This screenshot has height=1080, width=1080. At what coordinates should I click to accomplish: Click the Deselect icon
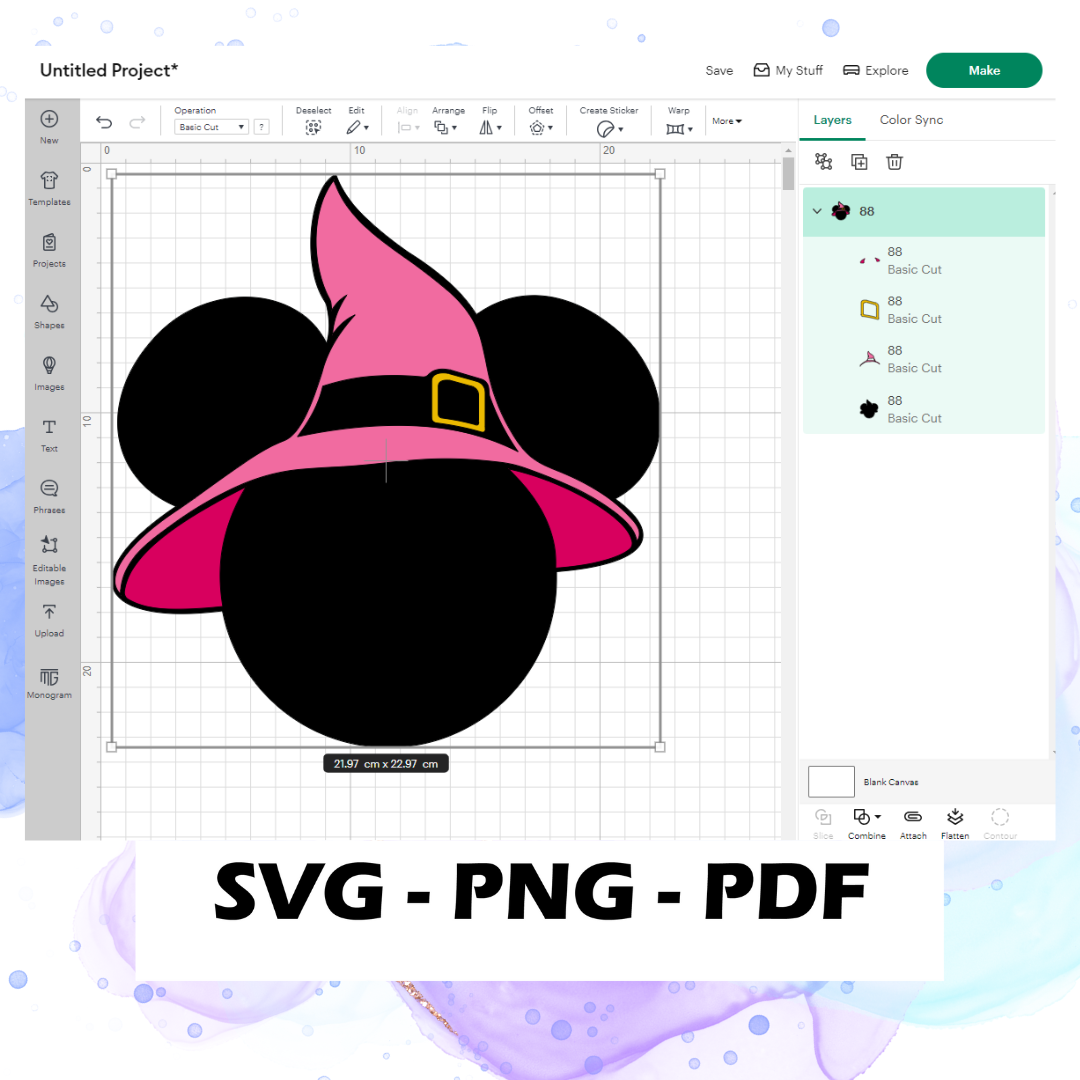pos(313,127)
